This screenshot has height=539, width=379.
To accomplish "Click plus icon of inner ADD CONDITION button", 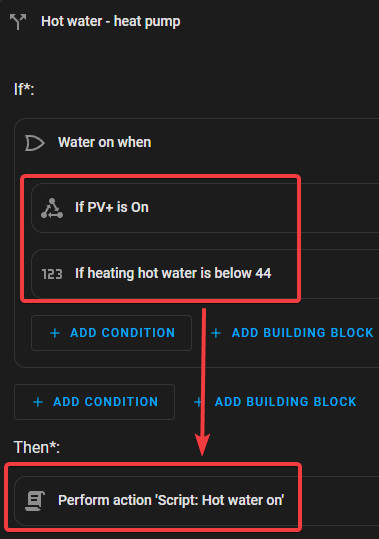I will coord(55,333).
